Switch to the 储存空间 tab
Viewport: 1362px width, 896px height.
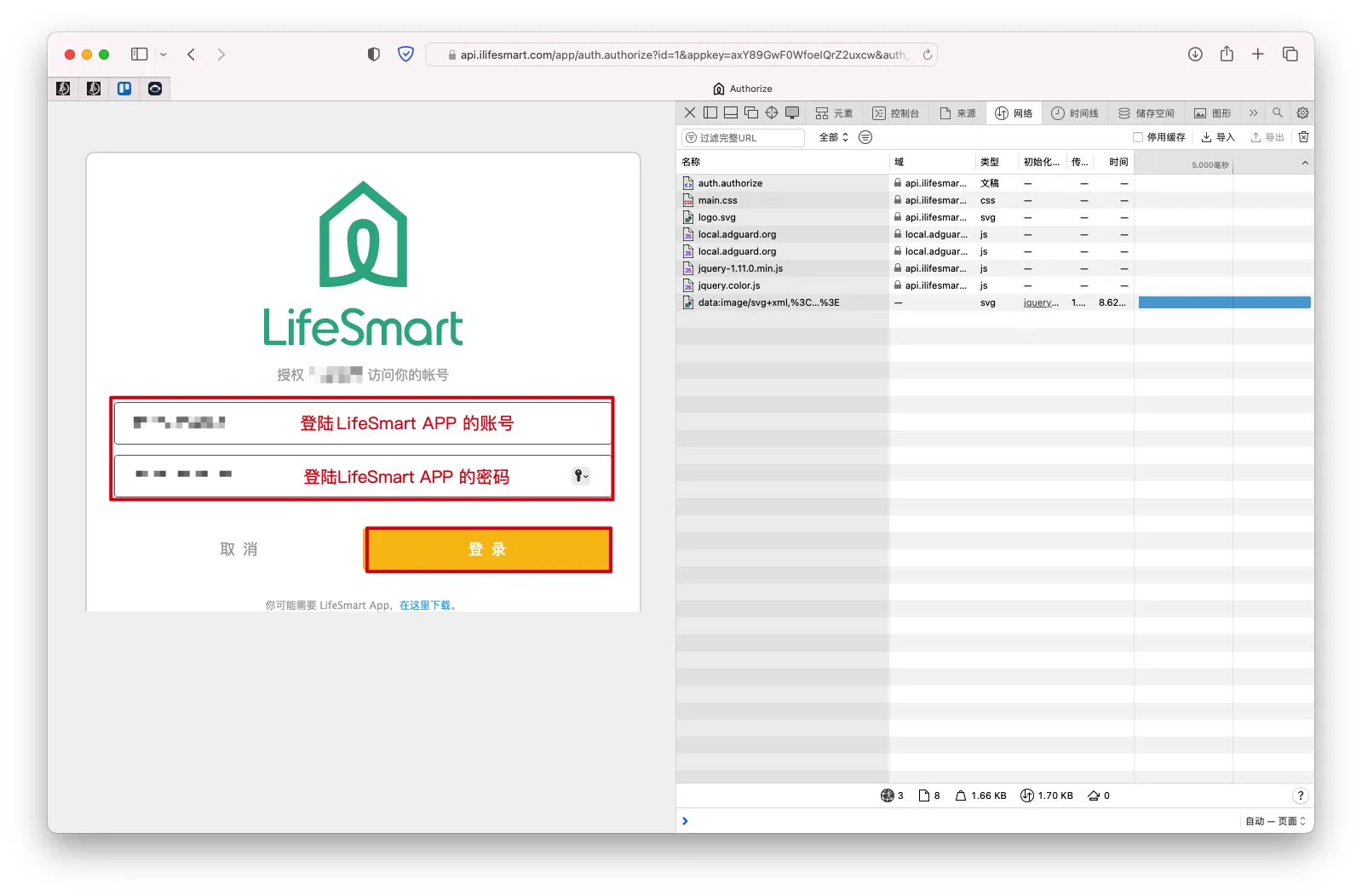1146,112
